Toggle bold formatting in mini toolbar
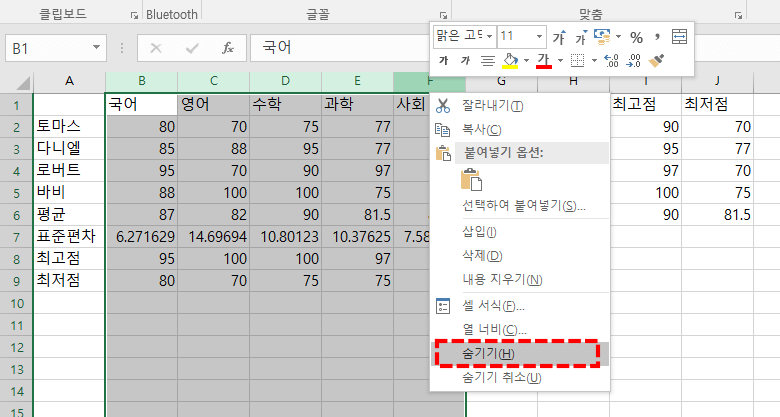The image size is (780, 417). [x=443, y=61]
